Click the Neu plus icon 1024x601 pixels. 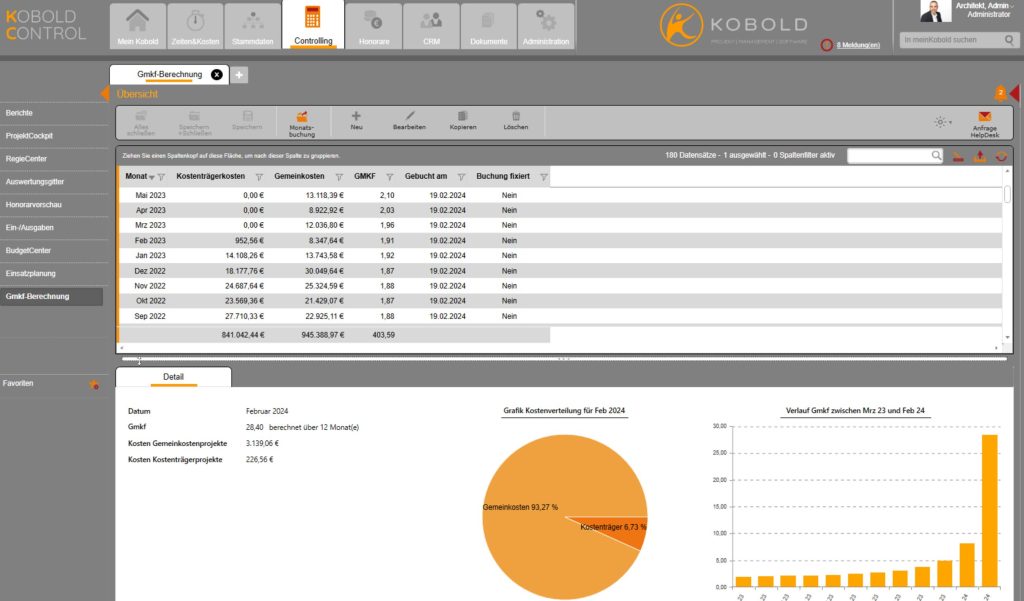coord(356,116)
